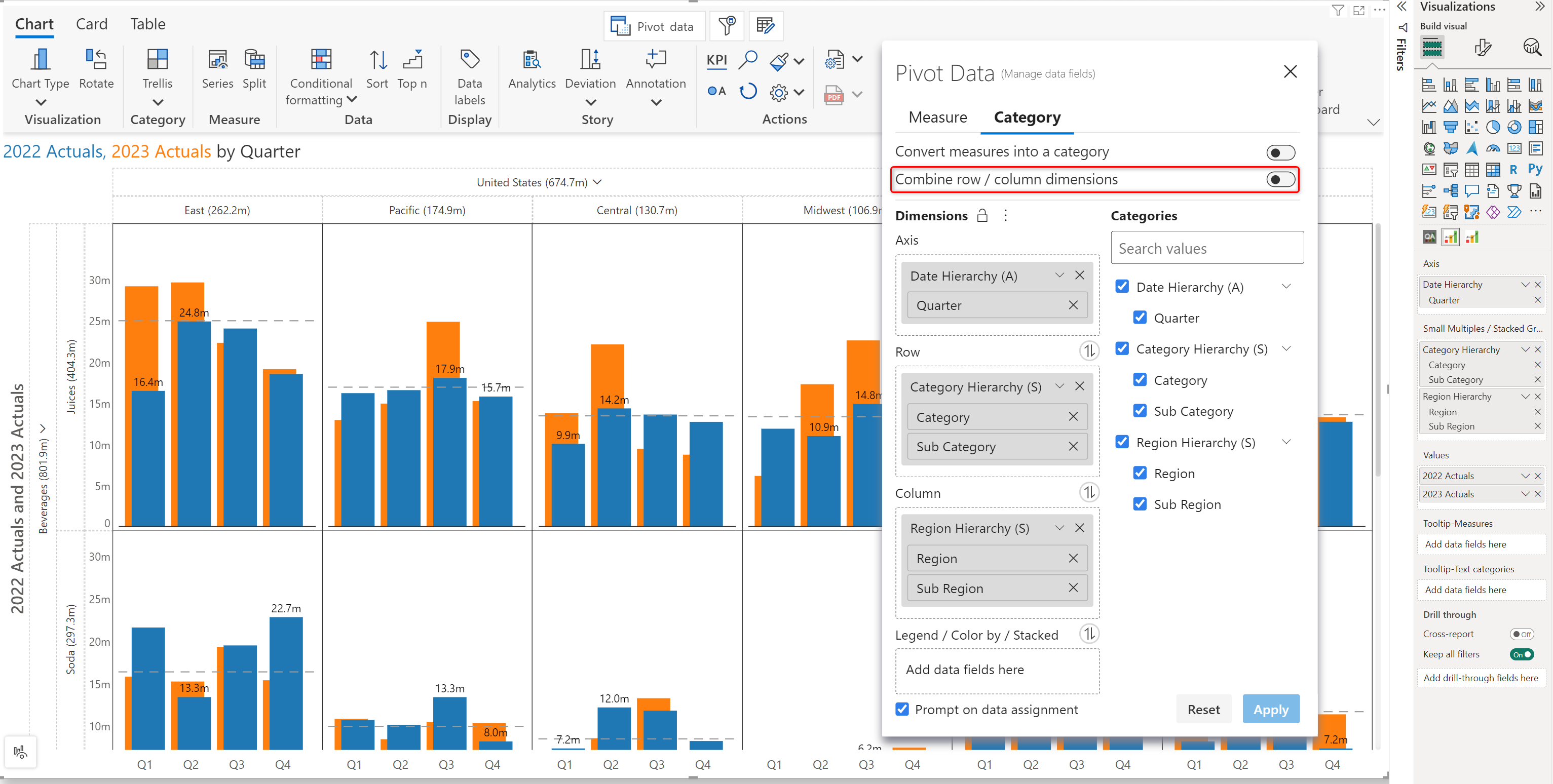Toggle Convert measures into a category
Image resolution: width=1553 pixels, height=784 pixels.
click(1280, 152)
